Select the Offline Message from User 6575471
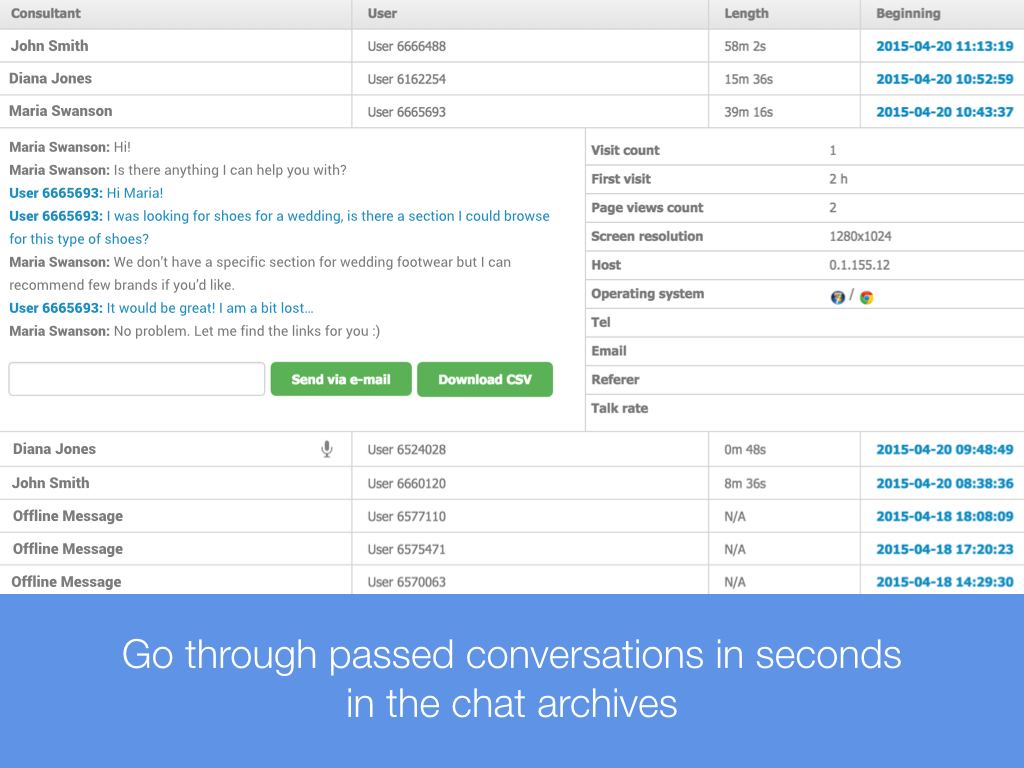The height and width of the screenshot is (768, 1024). [68, 549]
